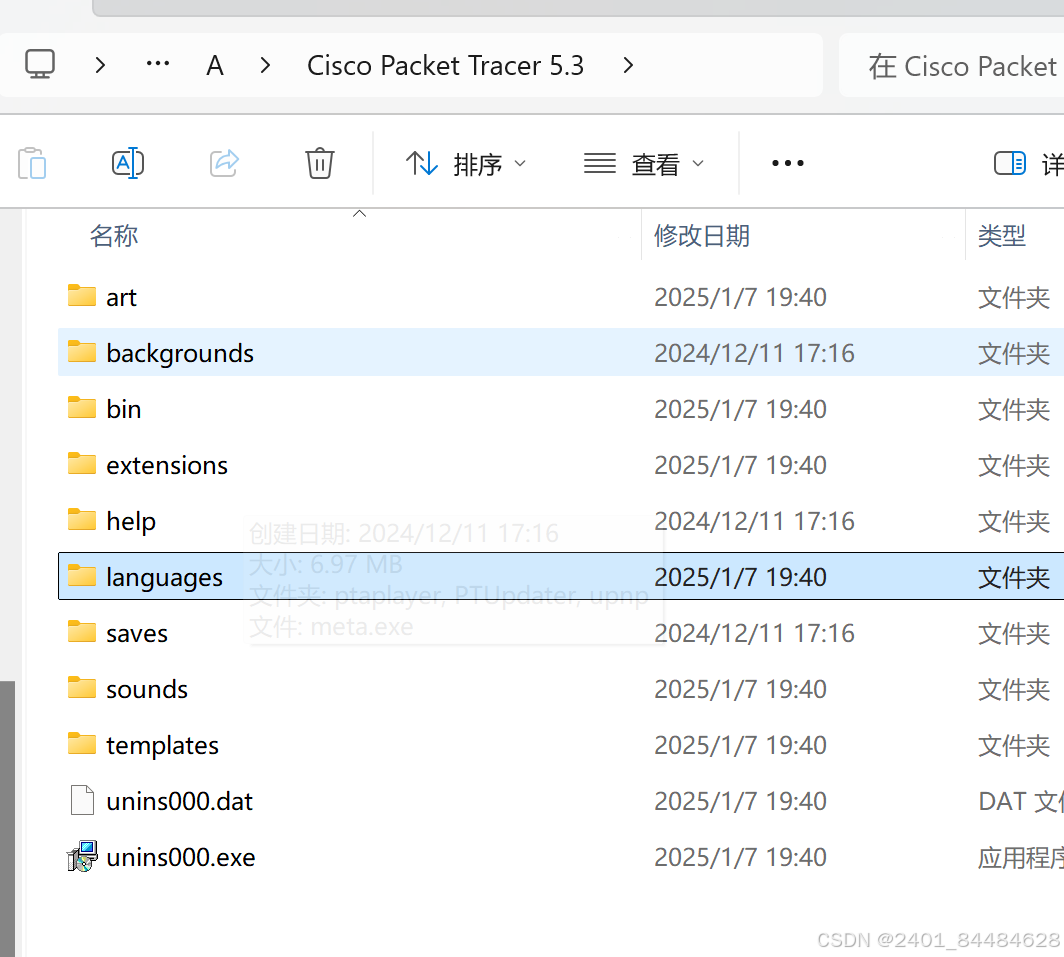Click the languages row 文件夹 type cell
This screenshot has height=957, width=1064.
click(x=1014, y=578)
